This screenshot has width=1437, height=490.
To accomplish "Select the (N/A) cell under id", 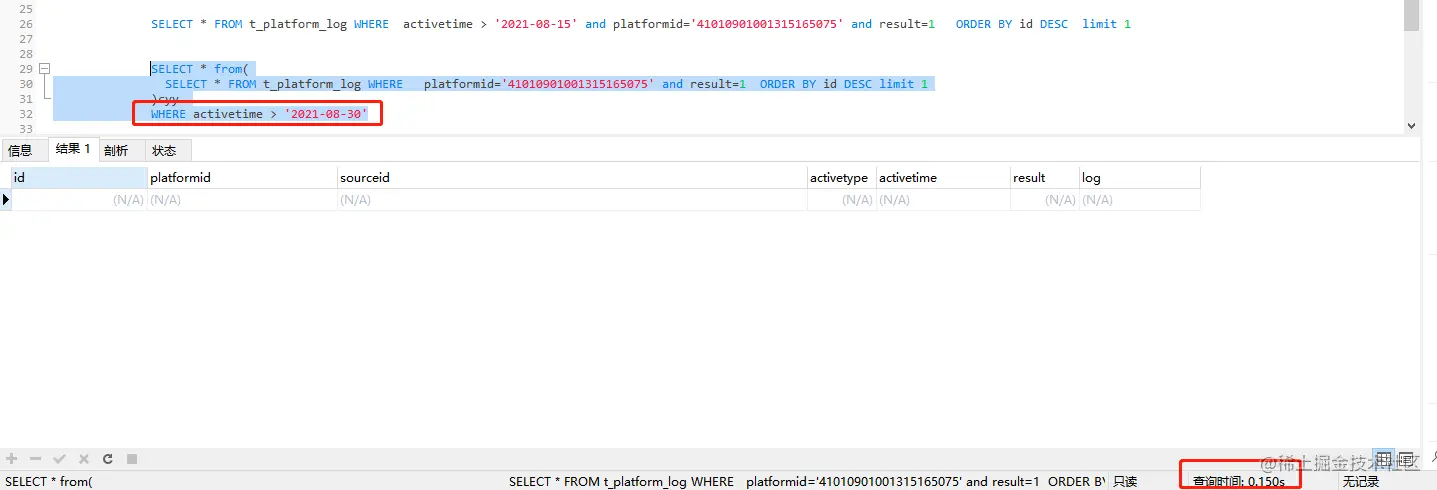I will tap(79, 200).
